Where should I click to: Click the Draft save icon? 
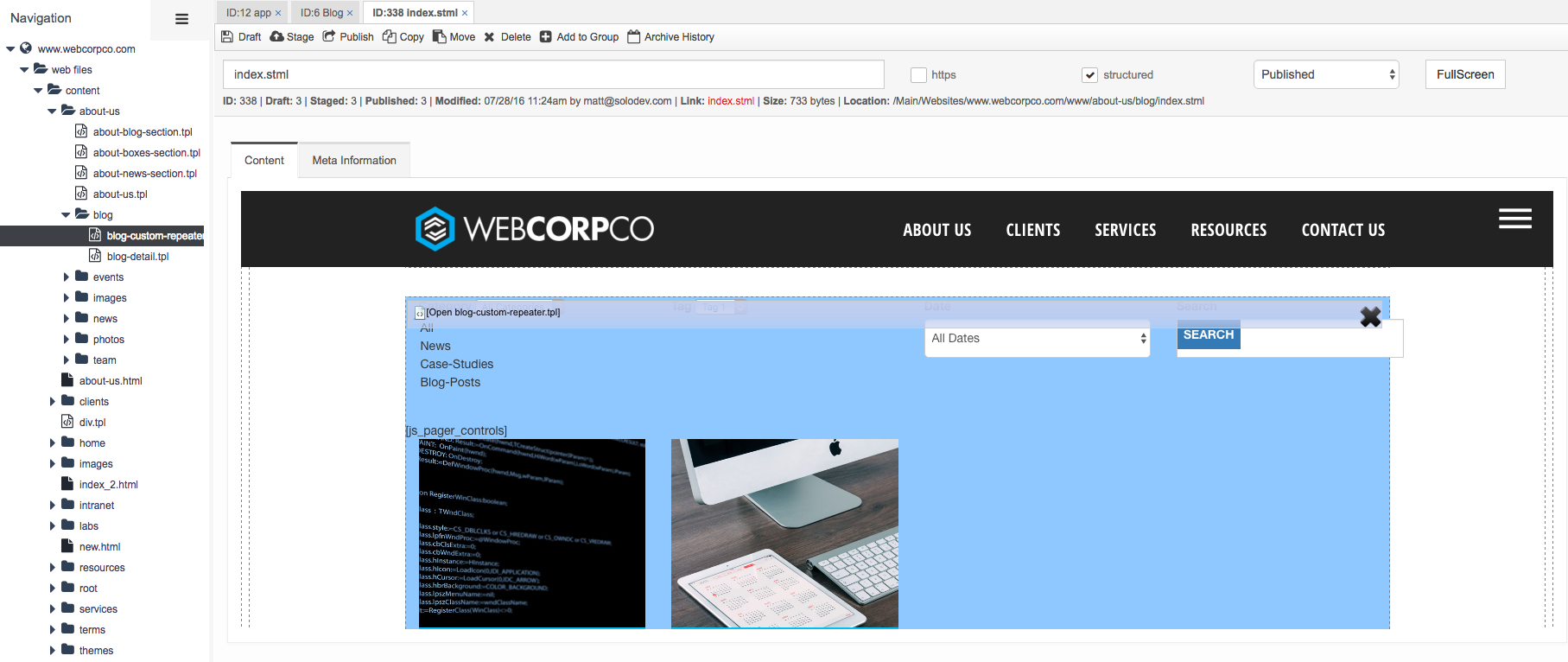(227, 36)
